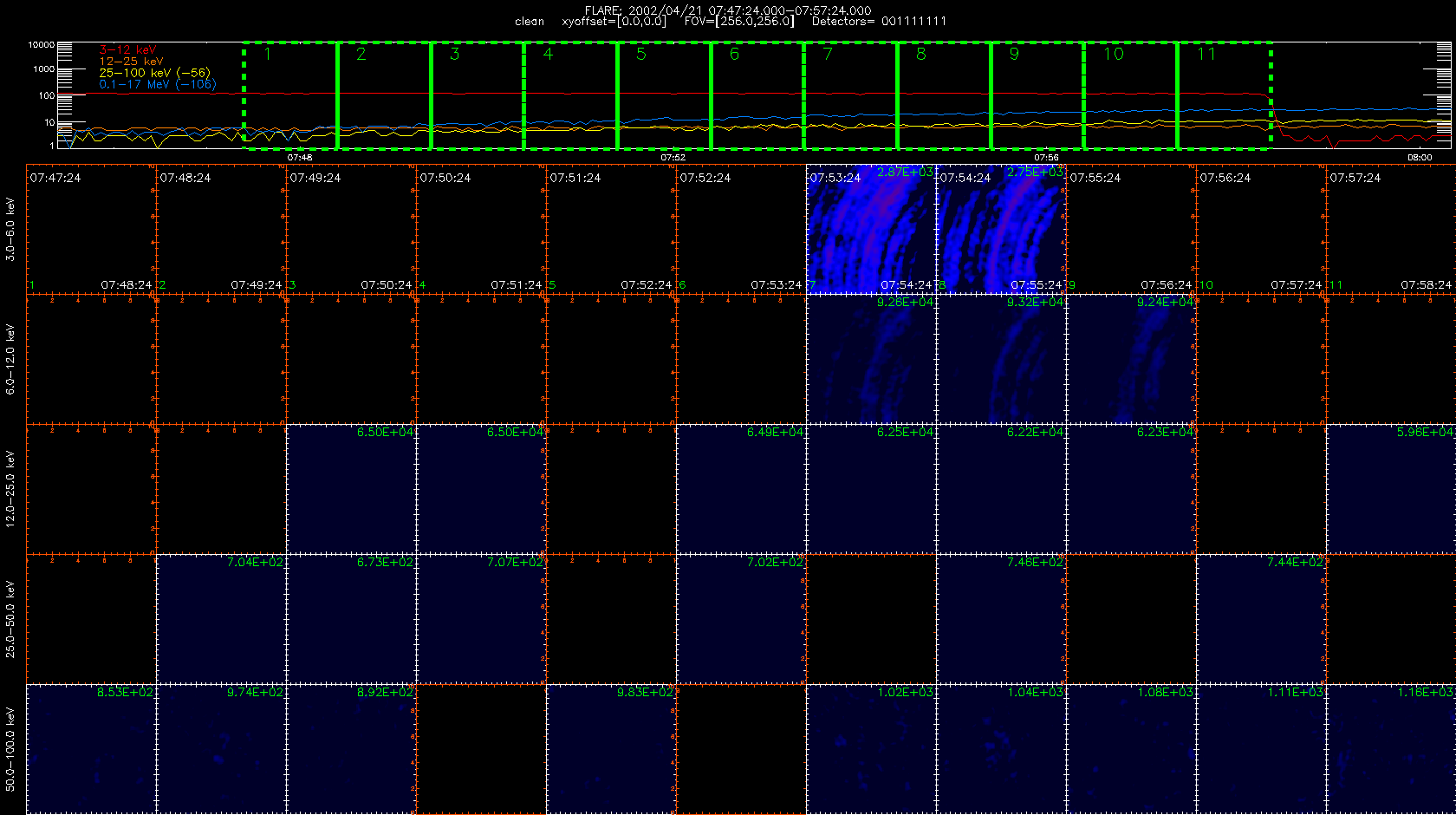Open the 6-12 keV image labeled 9.32E+04

tap(1001, 359)
